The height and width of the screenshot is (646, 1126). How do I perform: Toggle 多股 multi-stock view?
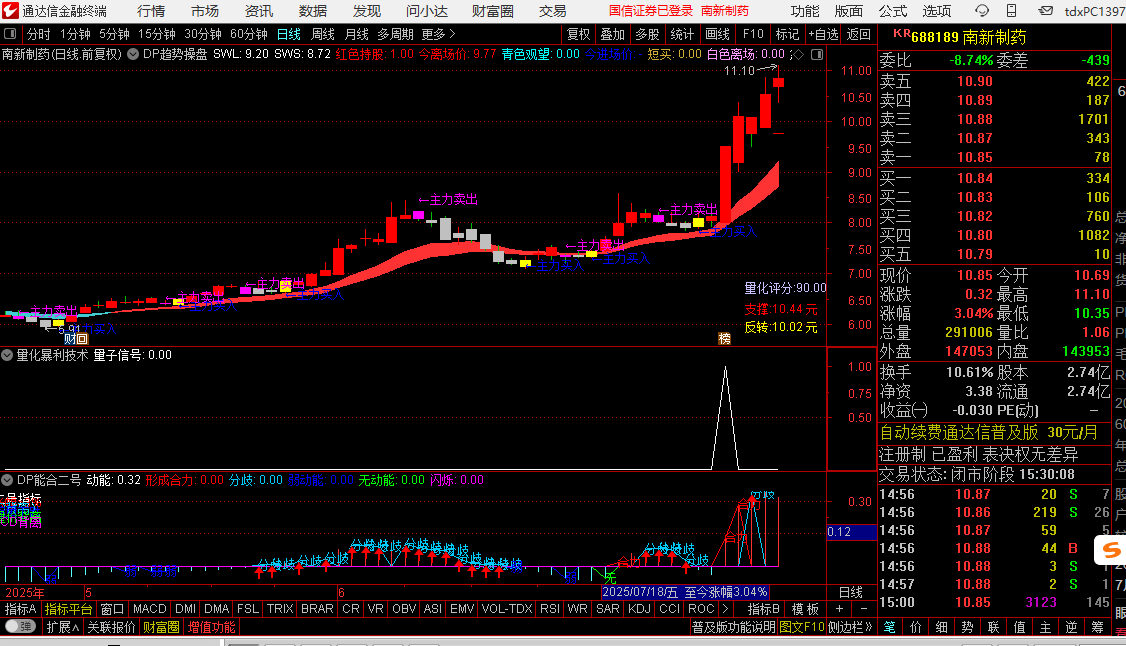tap(647, 34)
